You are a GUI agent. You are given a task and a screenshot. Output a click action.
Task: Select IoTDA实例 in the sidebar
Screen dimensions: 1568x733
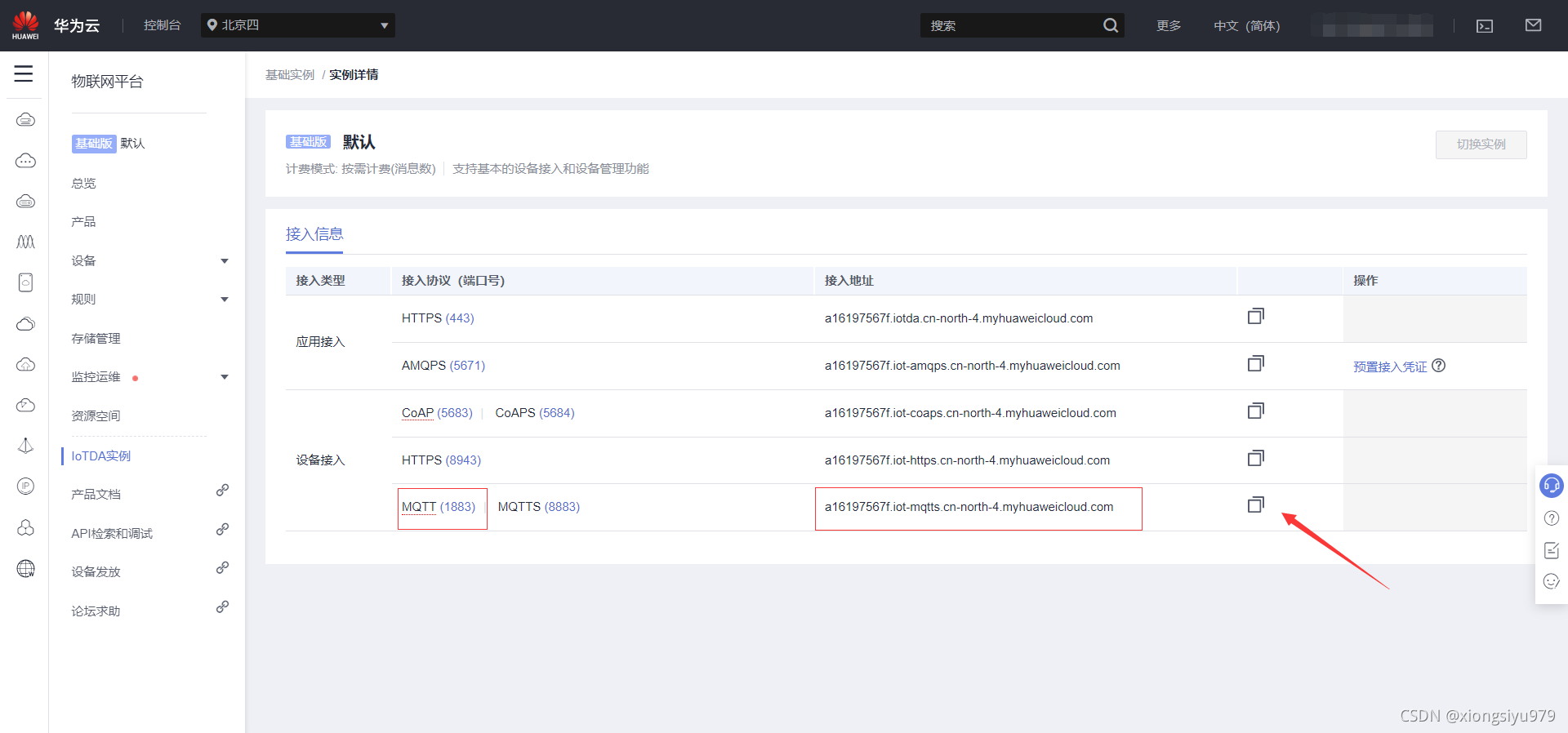pos(100,455)
